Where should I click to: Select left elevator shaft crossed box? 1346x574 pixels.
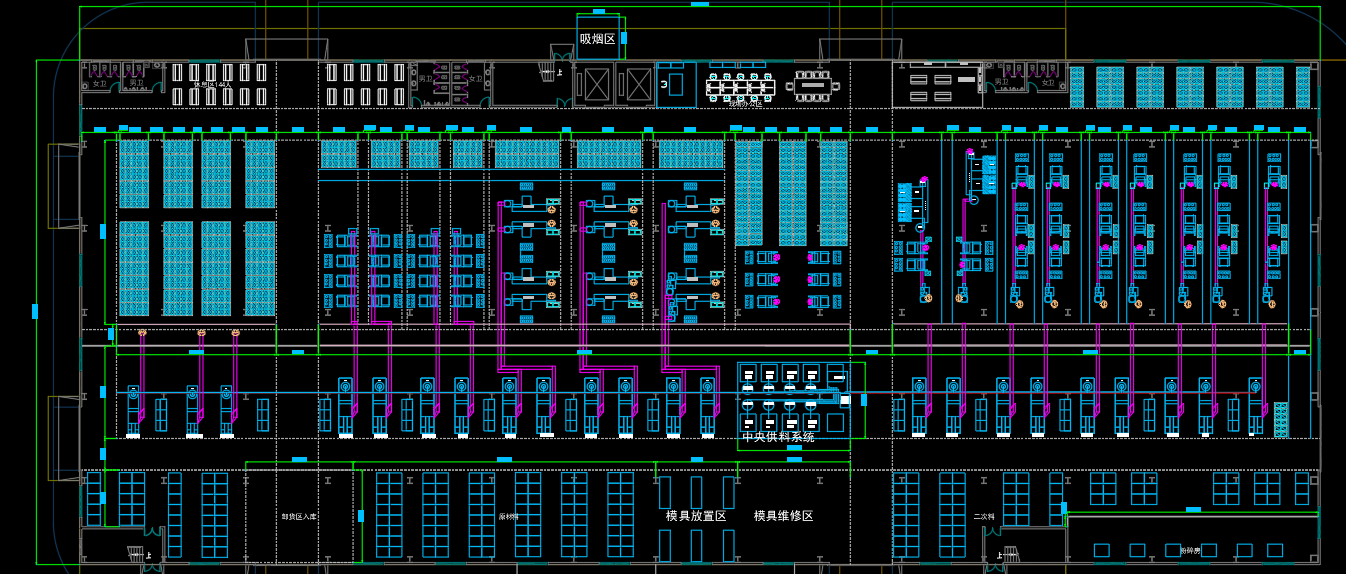(x=596, y=84)
